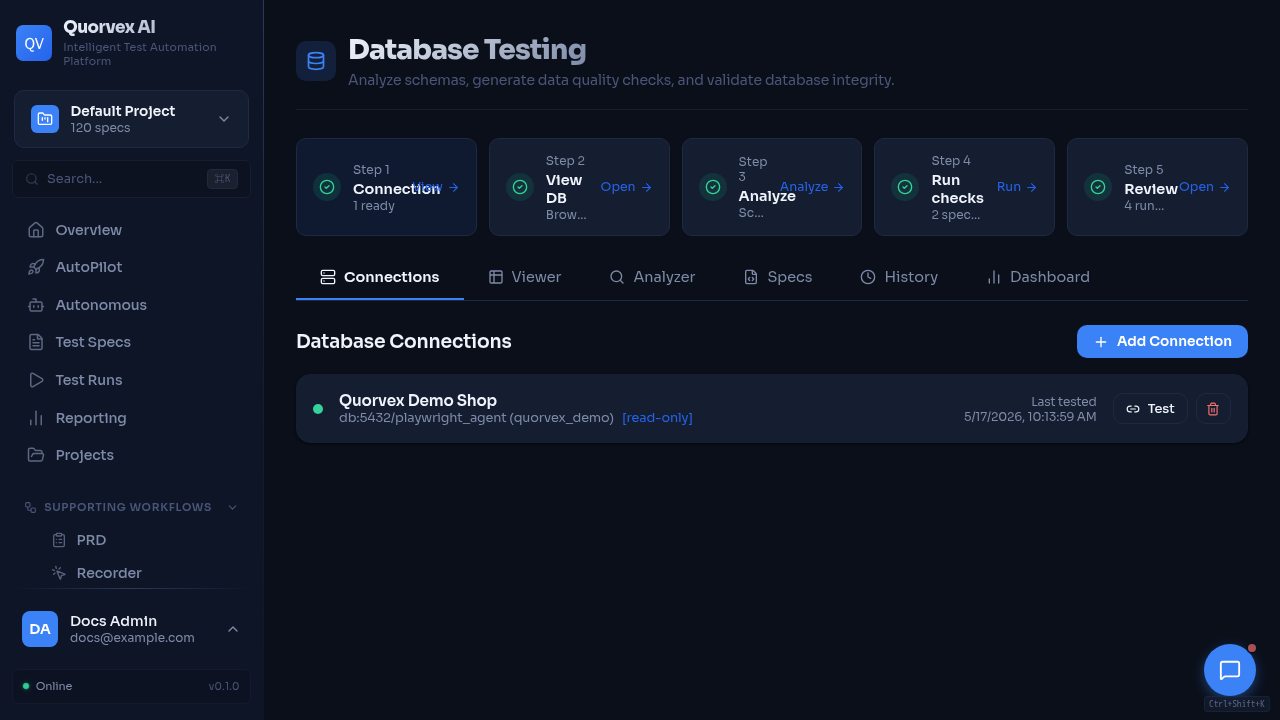This screenshot has width=1280, height=720.
Task: Click the Add Connection button
Action: click(1162, 341)
